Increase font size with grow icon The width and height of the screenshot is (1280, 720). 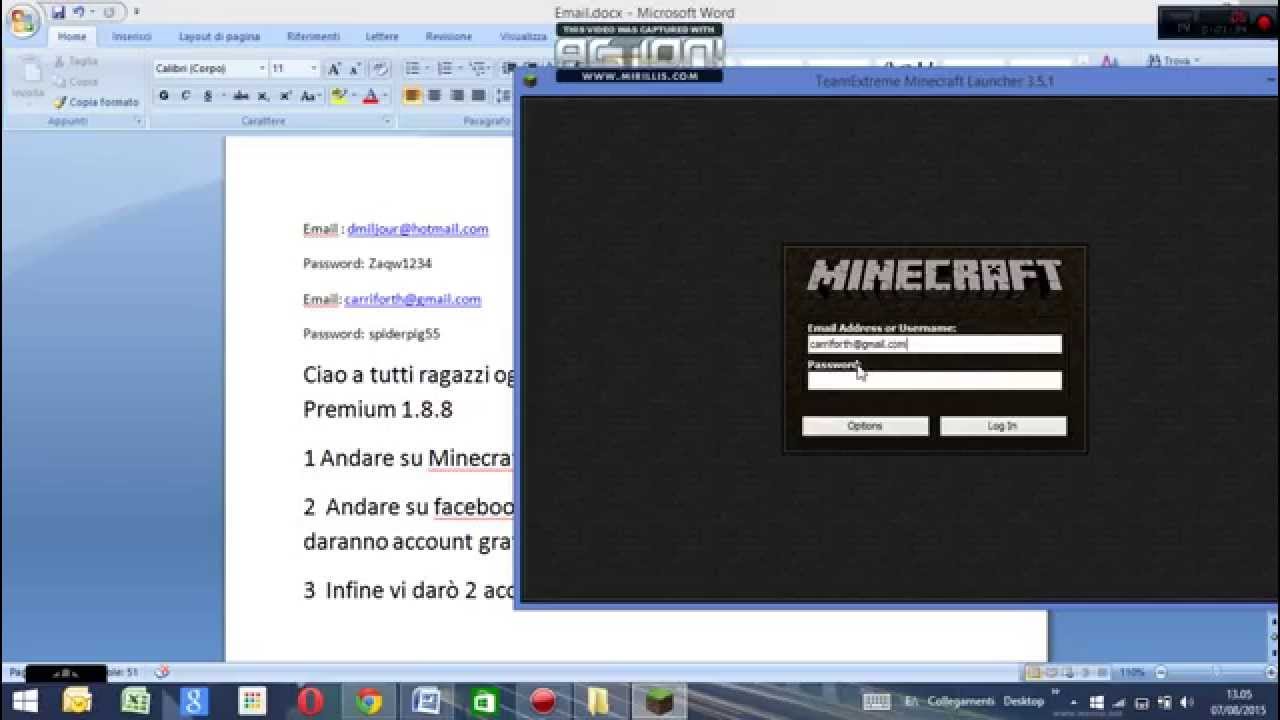(335, 69)
